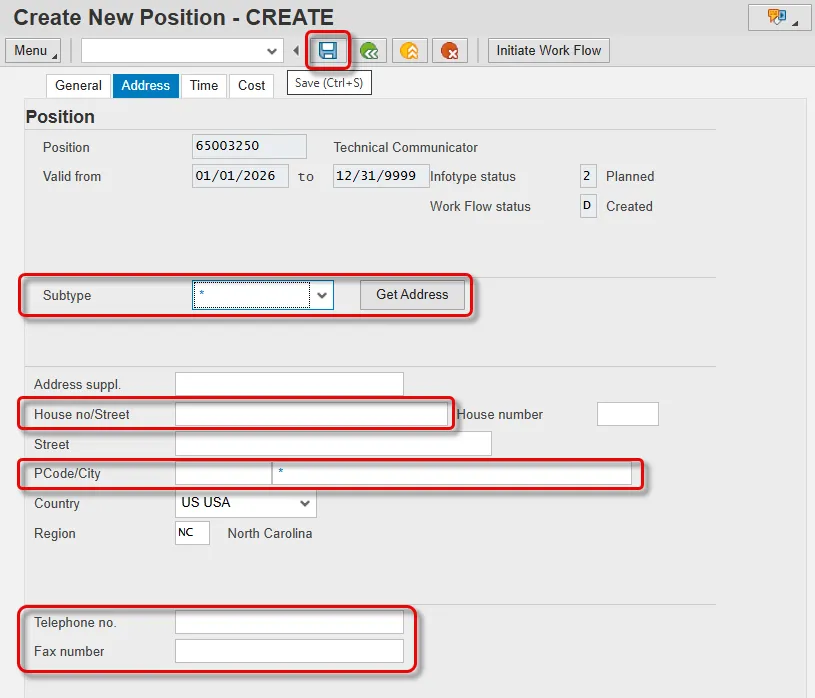The height and width of the screenshot is (698, 815).
Task: Open the Menu button dropdown
Action: point(33,51)
